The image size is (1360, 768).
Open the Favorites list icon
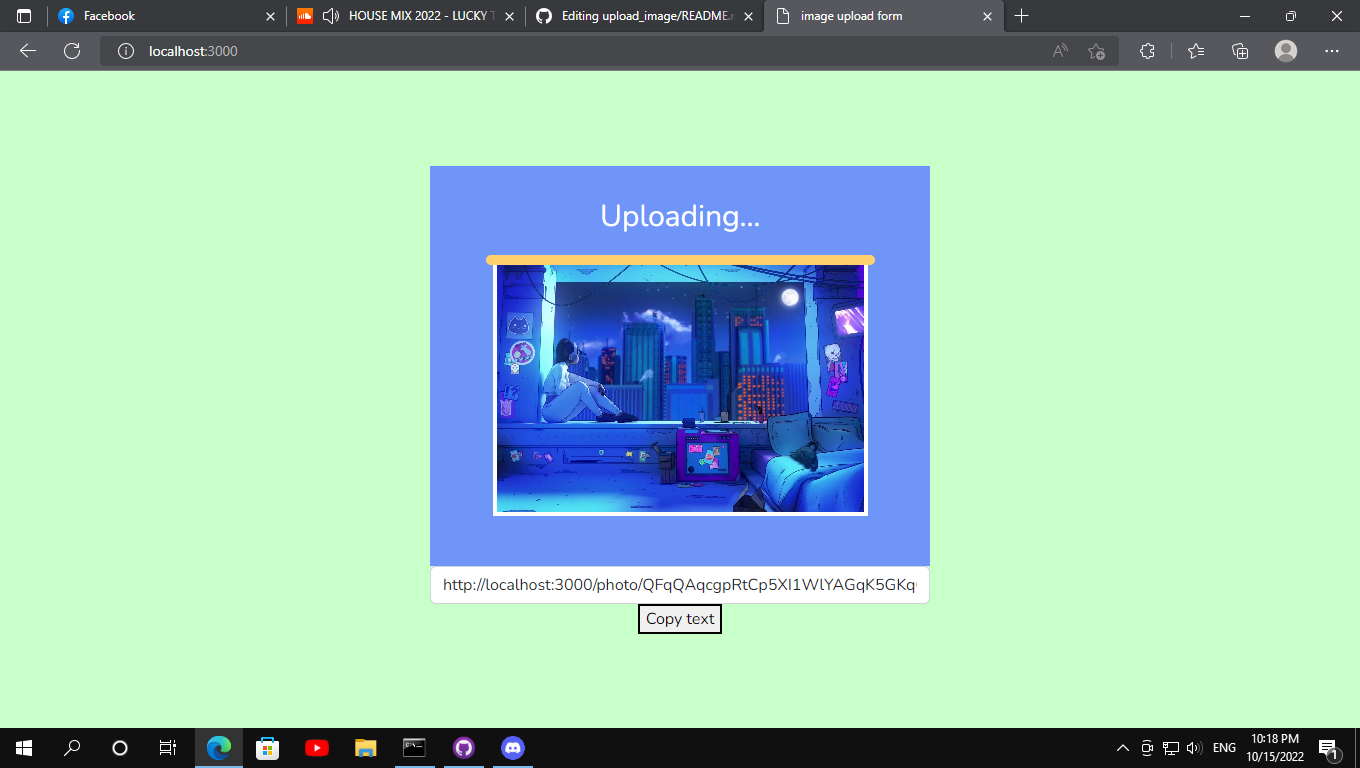tap(1196, 51)
